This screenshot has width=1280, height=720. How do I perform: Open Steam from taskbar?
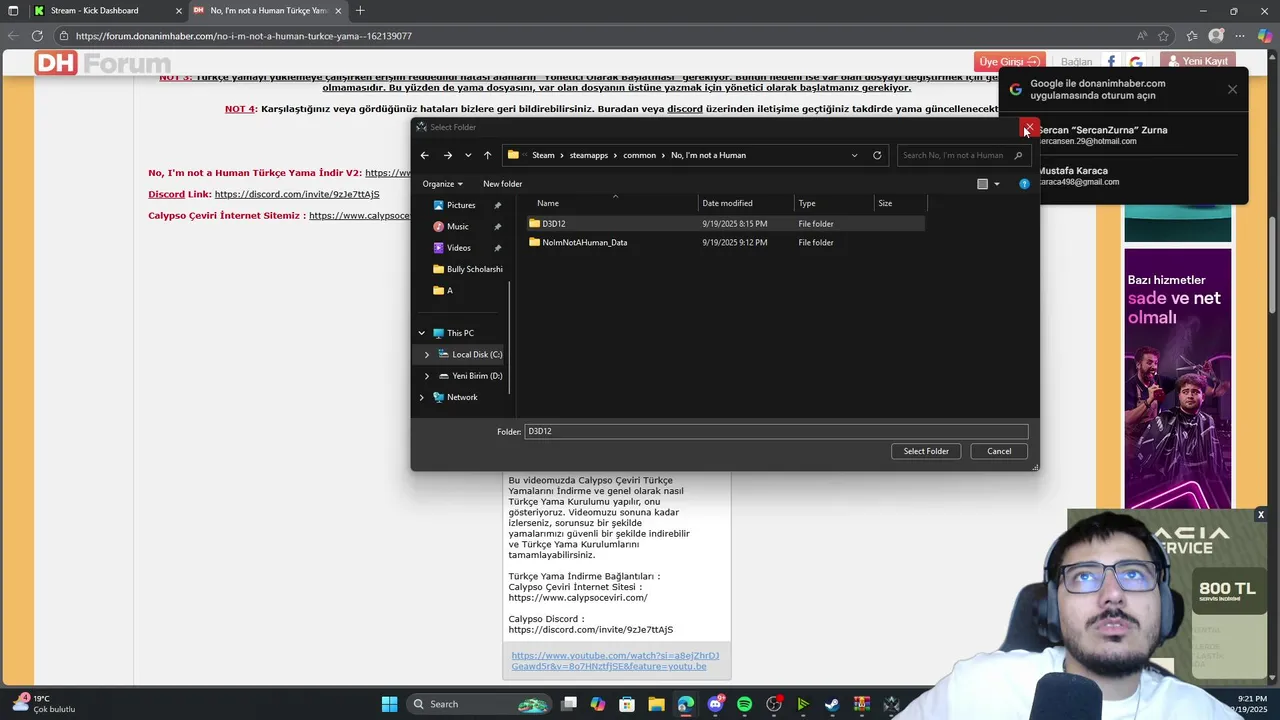832,704
